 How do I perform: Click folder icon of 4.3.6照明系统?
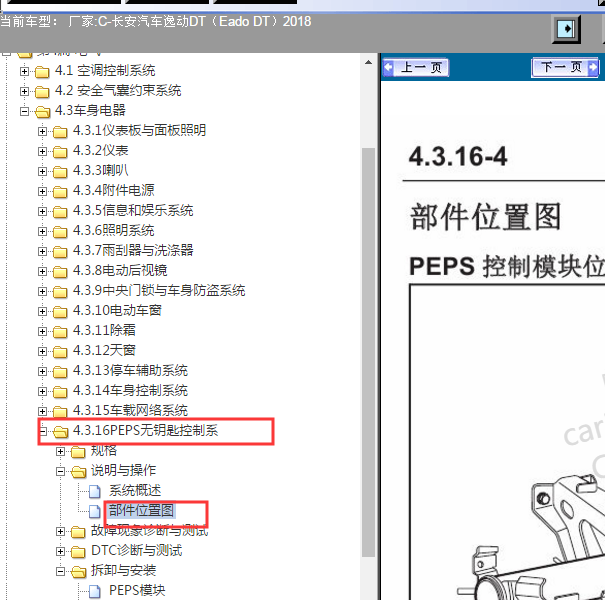coord(60,232)
